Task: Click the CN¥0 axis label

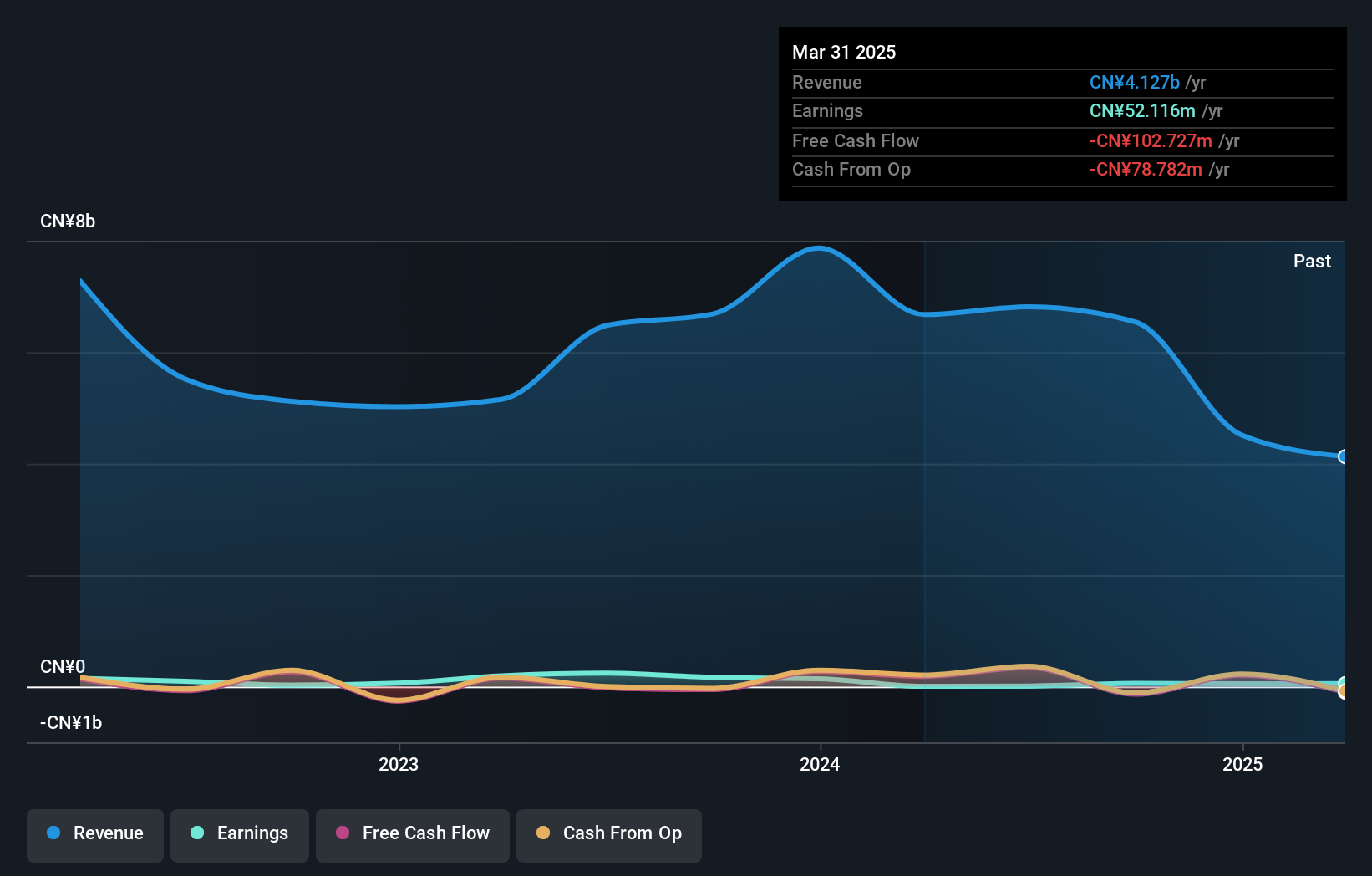Action: [x=63, y=667]
